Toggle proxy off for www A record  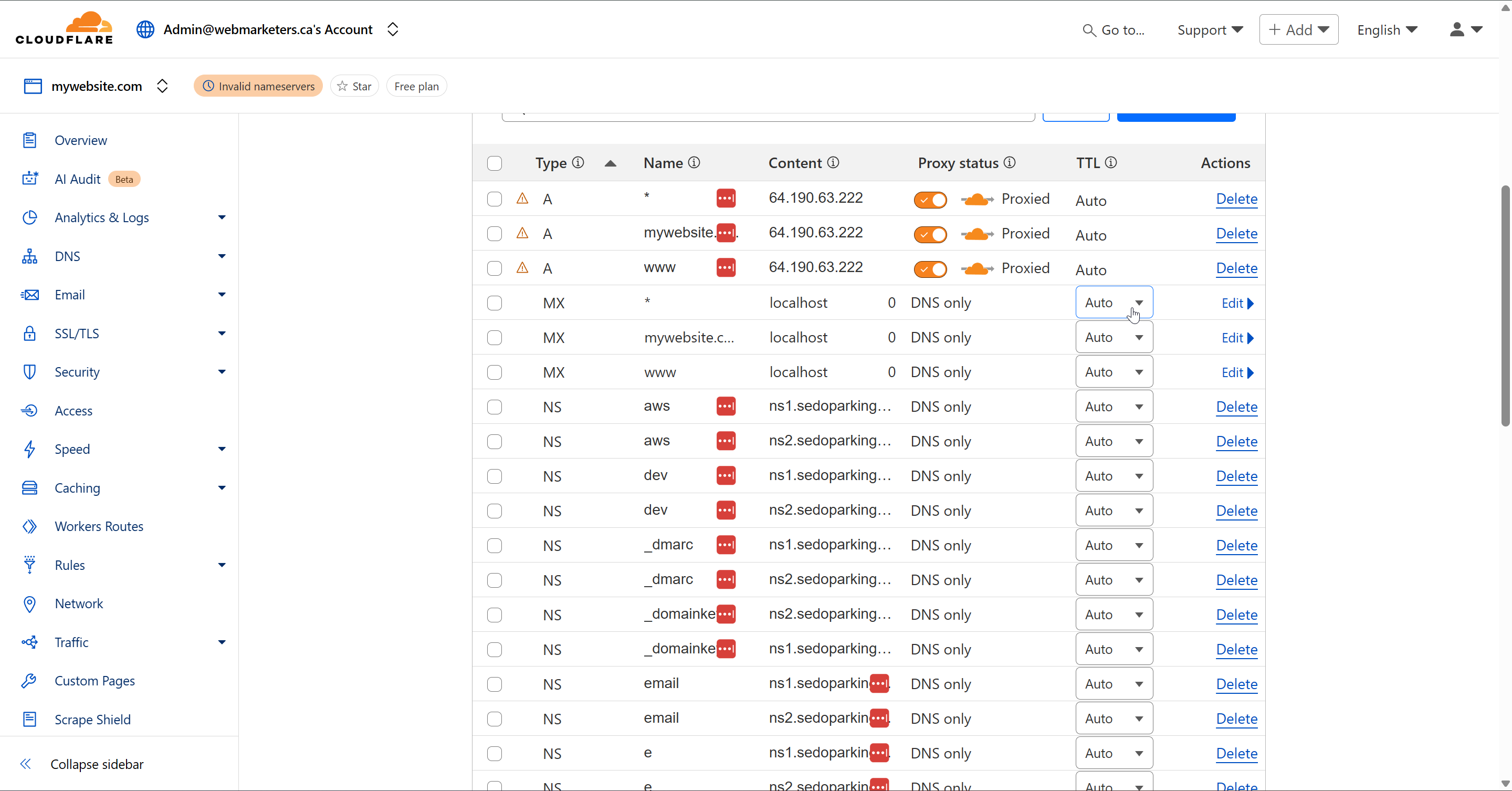click(930, 268)
